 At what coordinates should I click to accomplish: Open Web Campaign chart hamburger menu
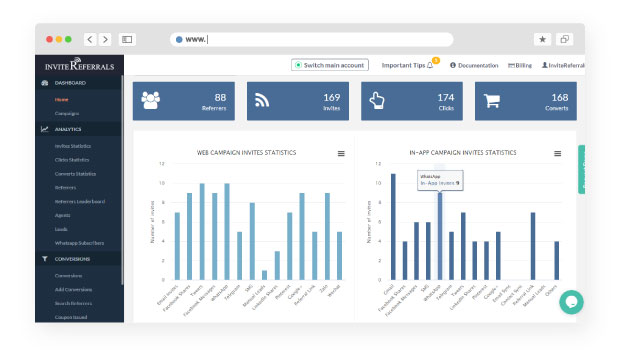(341, 153)
